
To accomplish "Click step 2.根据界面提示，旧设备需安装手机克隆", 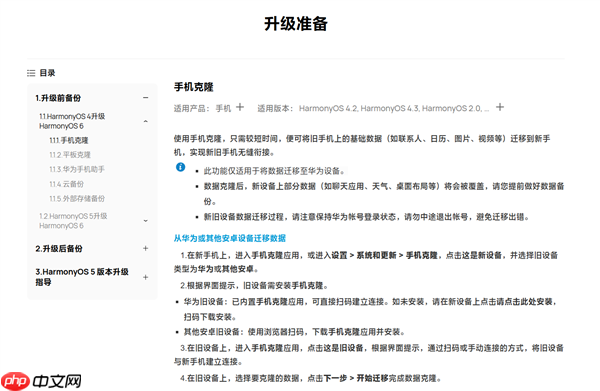I will tap(254, 286).
